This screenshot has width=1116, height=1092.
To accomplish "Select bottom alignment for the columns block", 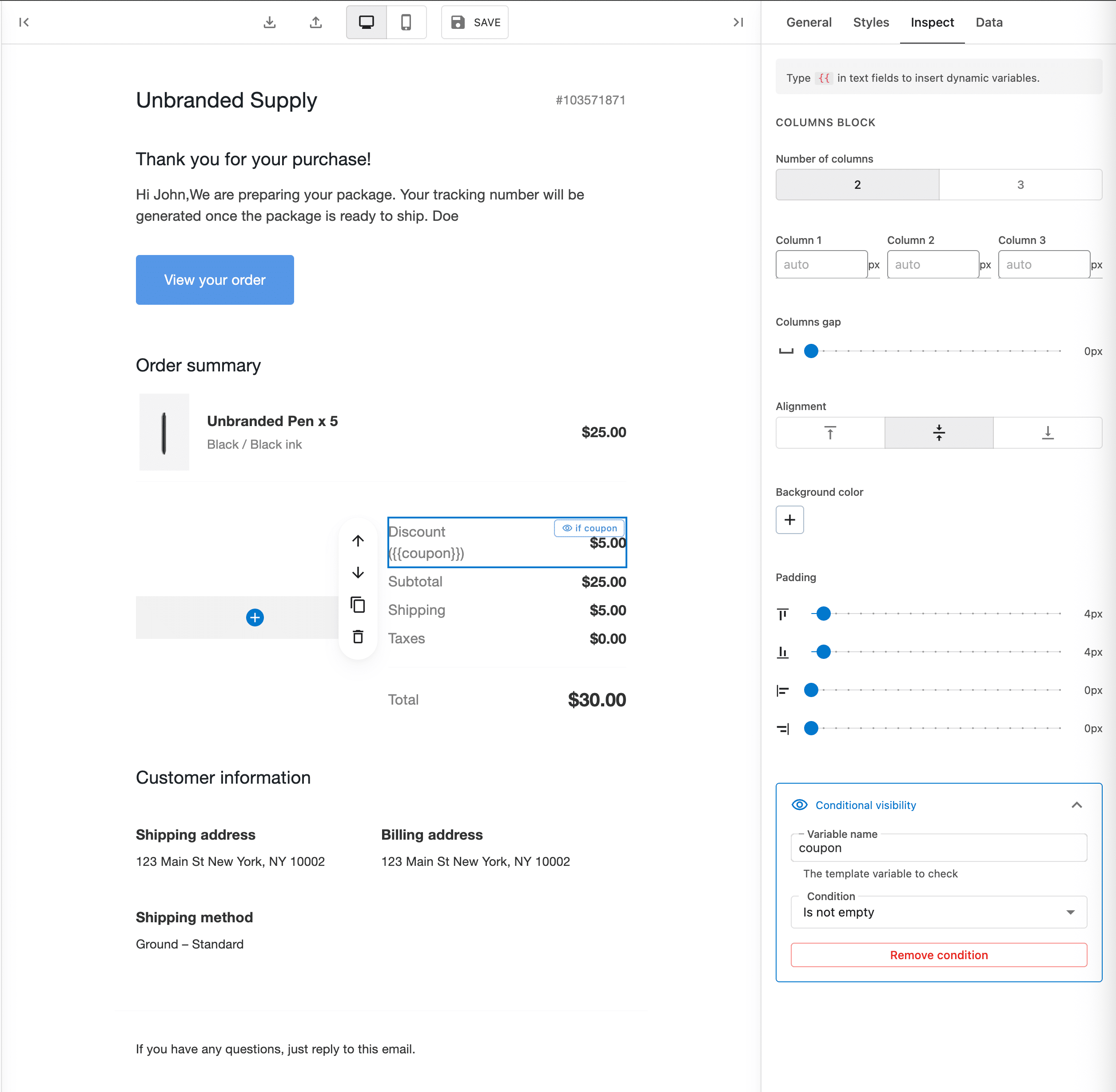I will [x=1048, y=433].
